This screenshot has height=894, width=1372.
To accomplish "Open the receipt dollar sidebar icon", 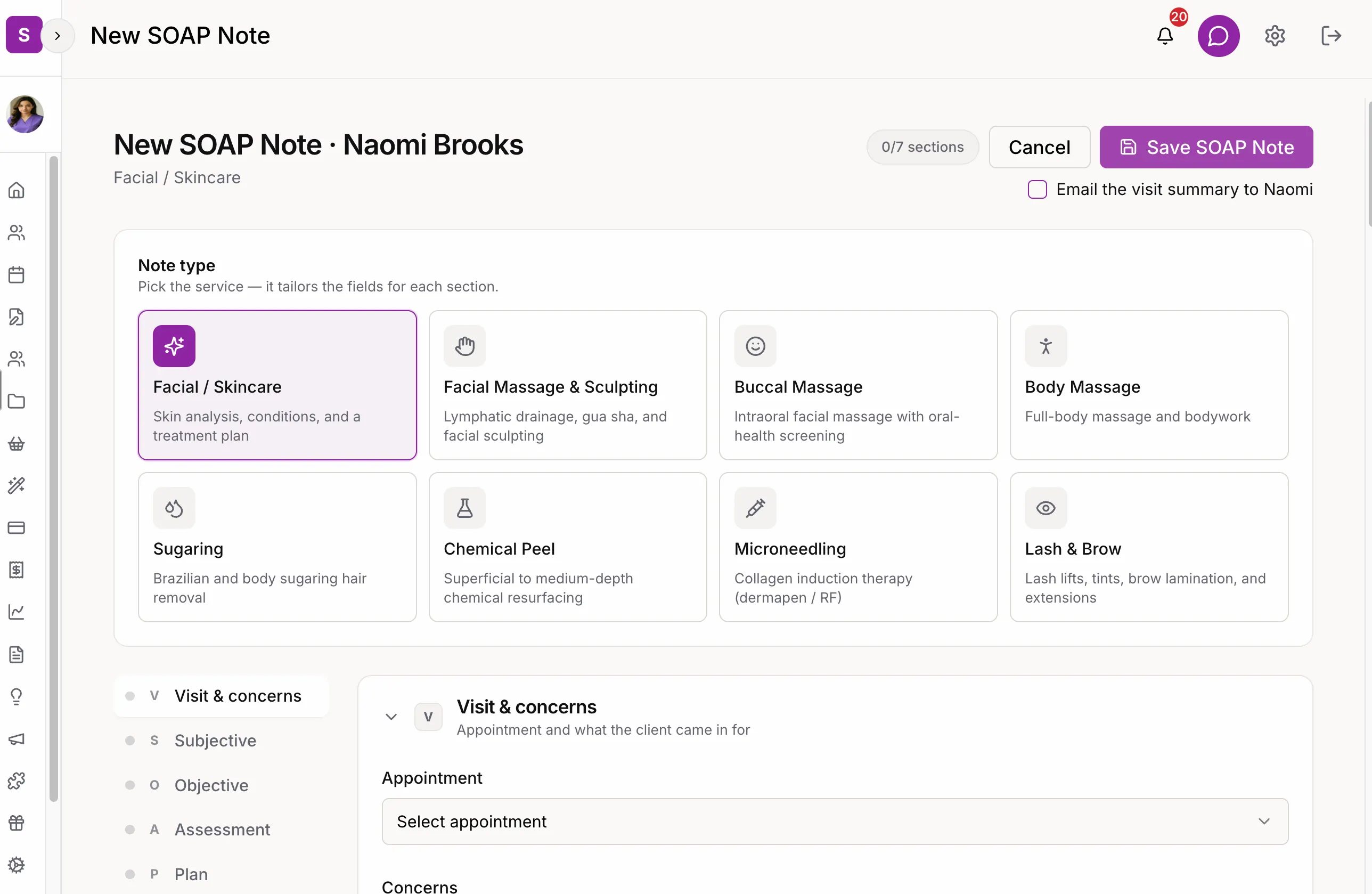I will (x=17, y=570).
